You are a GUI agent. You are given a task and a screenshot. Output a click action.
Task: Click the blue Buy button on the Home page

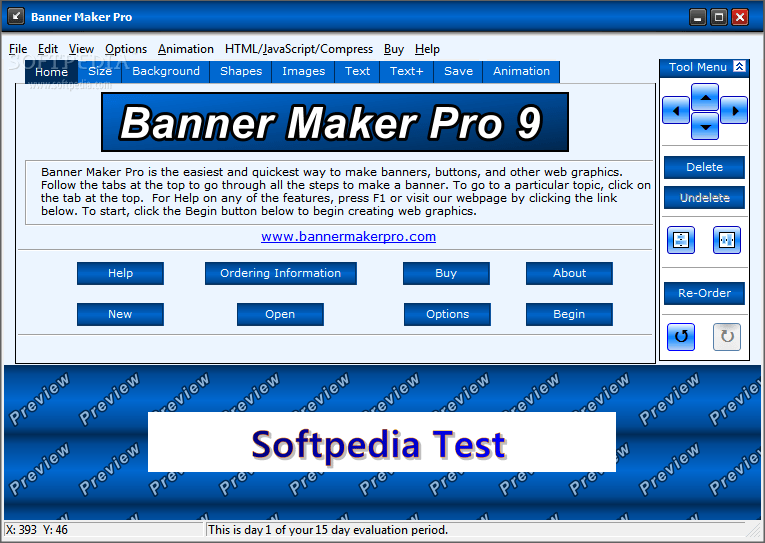coord(446,273)
